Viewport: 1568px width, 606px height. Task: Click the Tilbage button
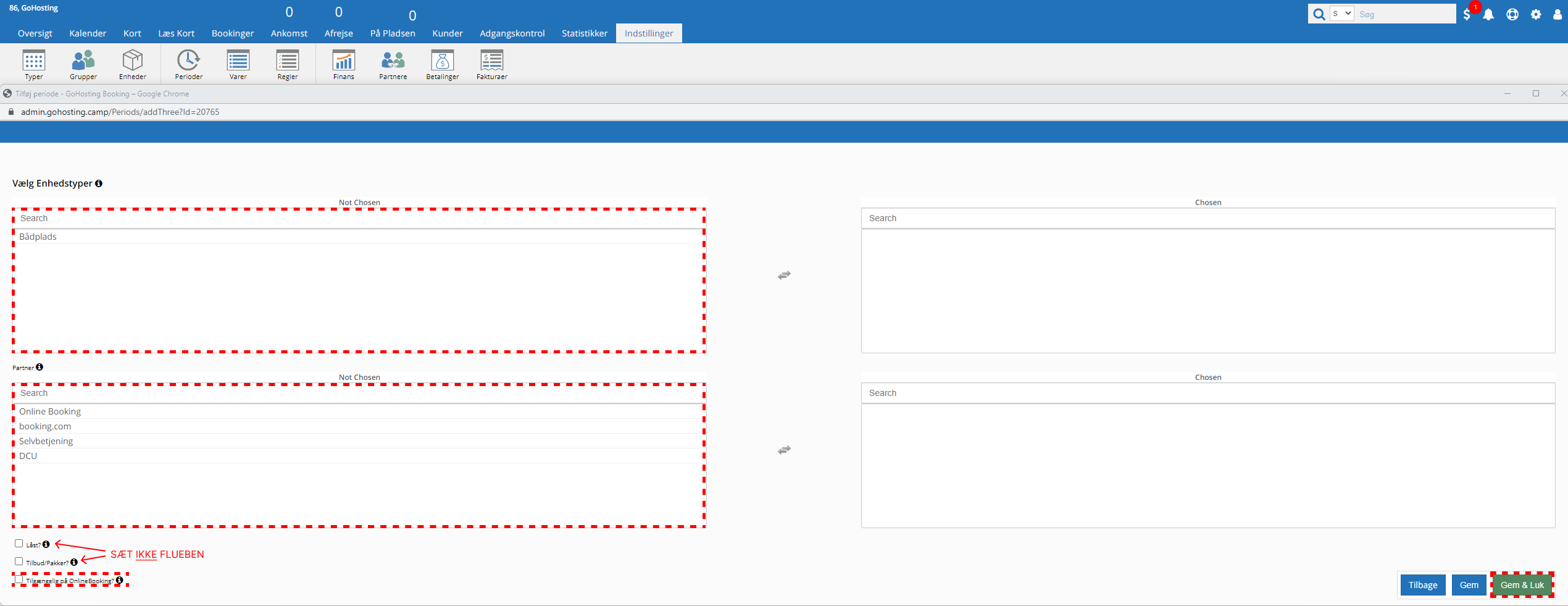(1422, 585)
